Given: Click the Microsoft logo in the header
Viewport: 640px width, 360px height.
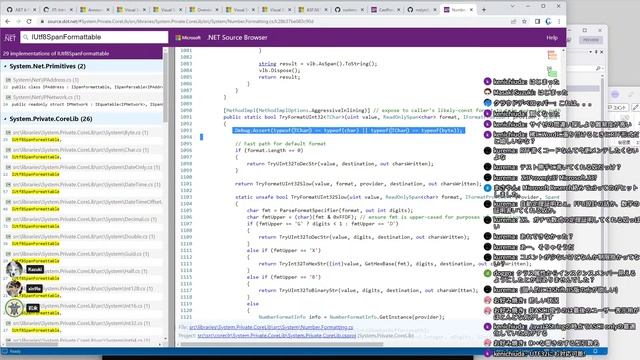Looking at the screenshot, I should point(188,38).
